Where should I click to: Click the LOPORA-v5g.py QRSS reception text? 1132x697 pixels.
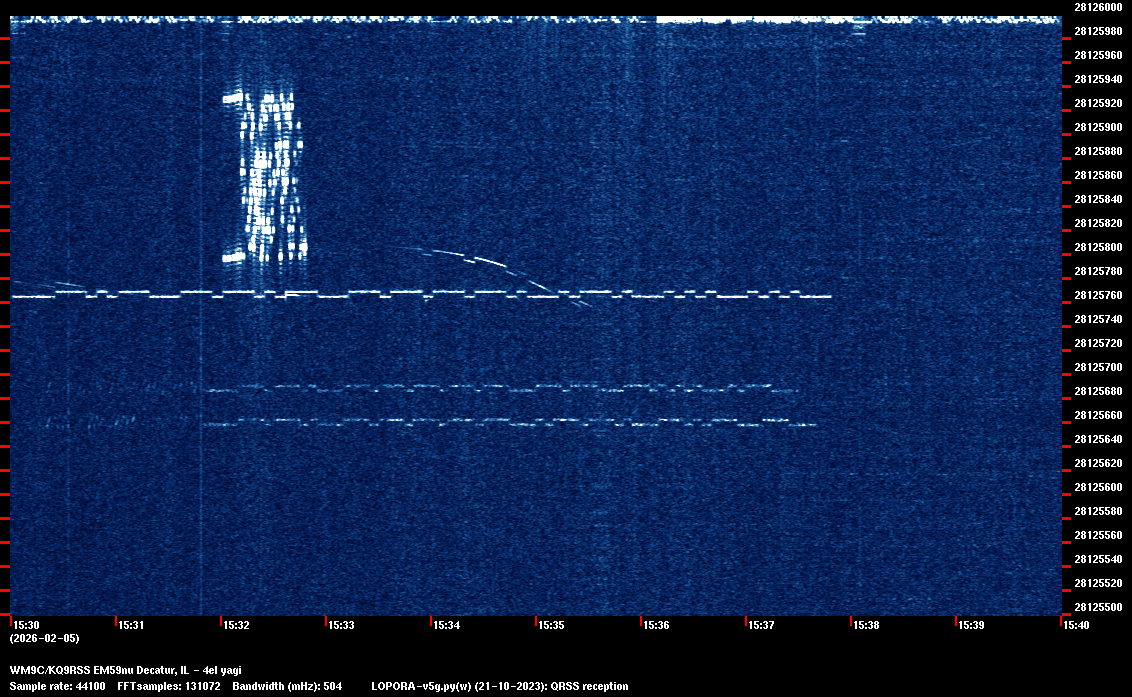click(500, 686)
